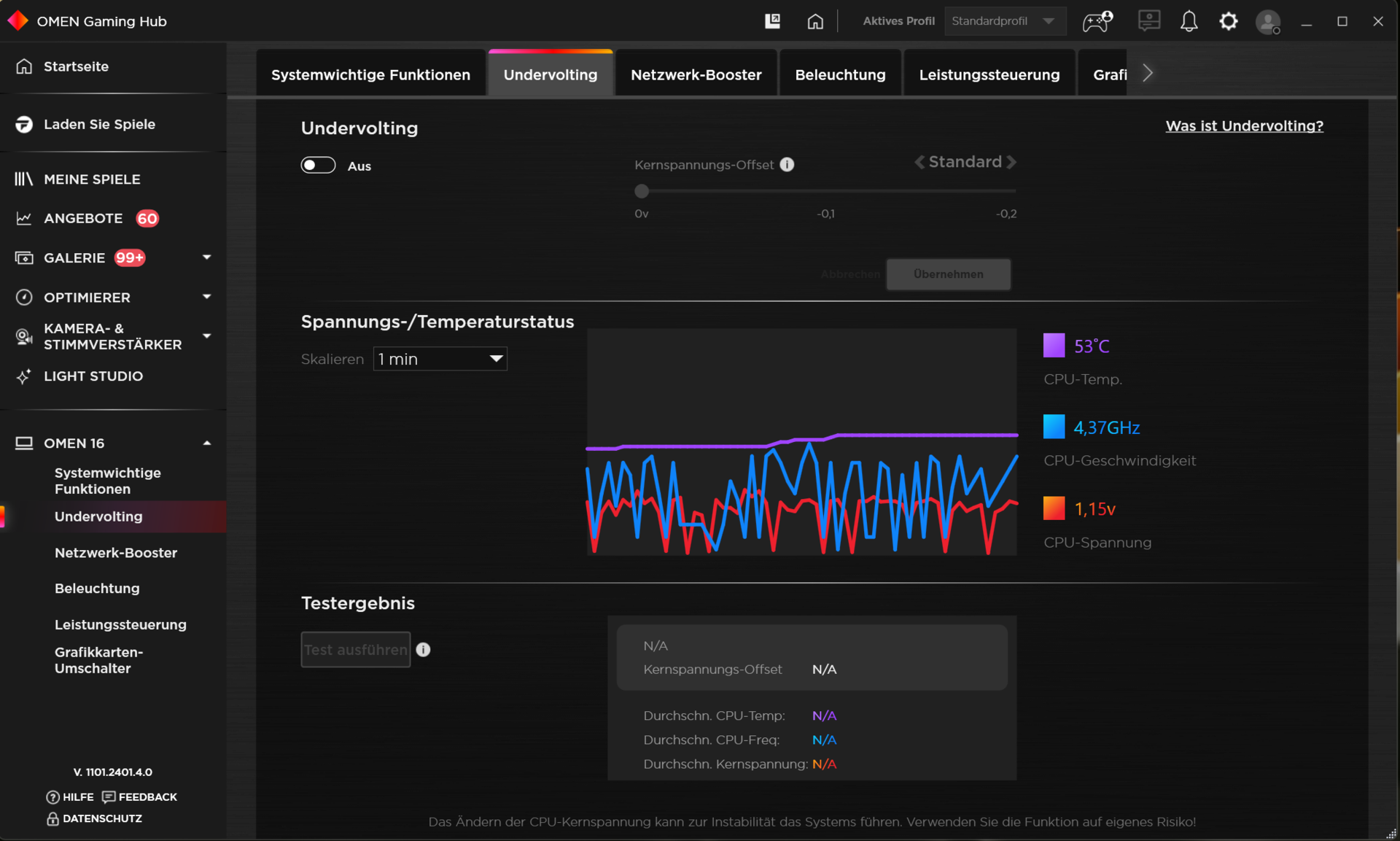Open the settings gear icon
The height and width of the screenshot is (841, 1400).
1228,21
